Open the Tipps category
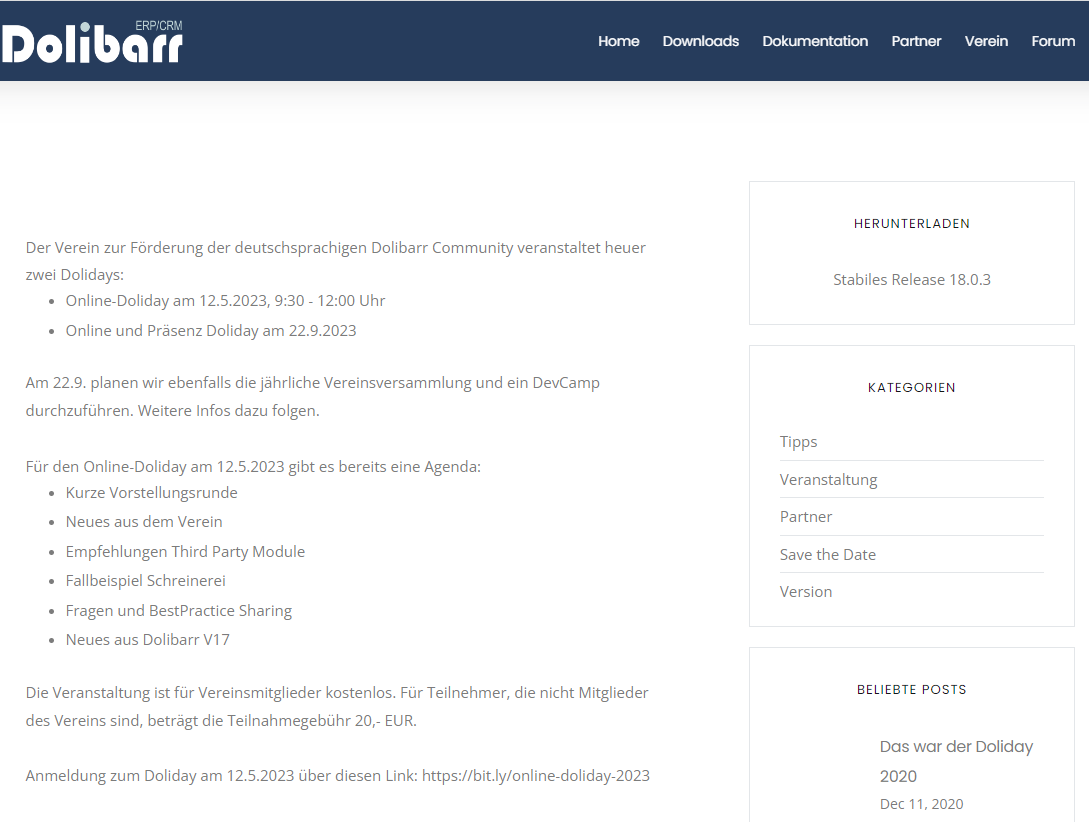 [x=798, y=442]
